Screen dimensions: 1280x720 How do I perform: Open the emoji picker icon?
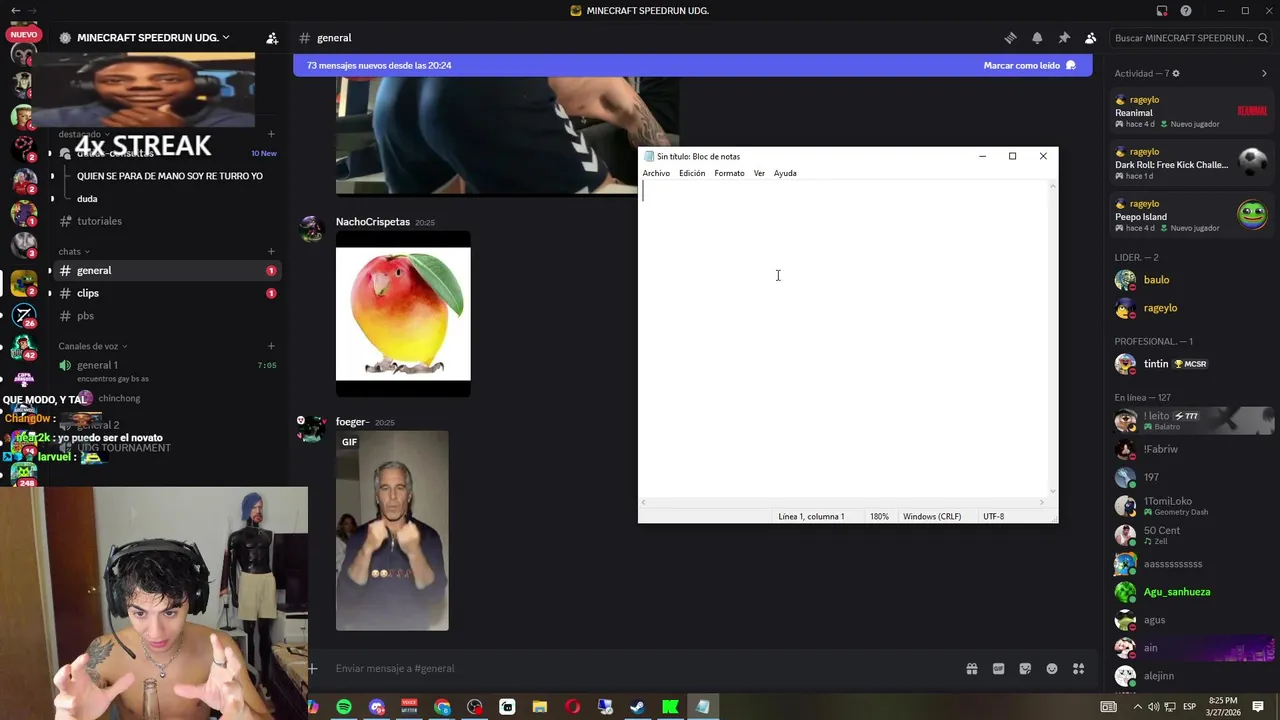(x=1052, y=669)
